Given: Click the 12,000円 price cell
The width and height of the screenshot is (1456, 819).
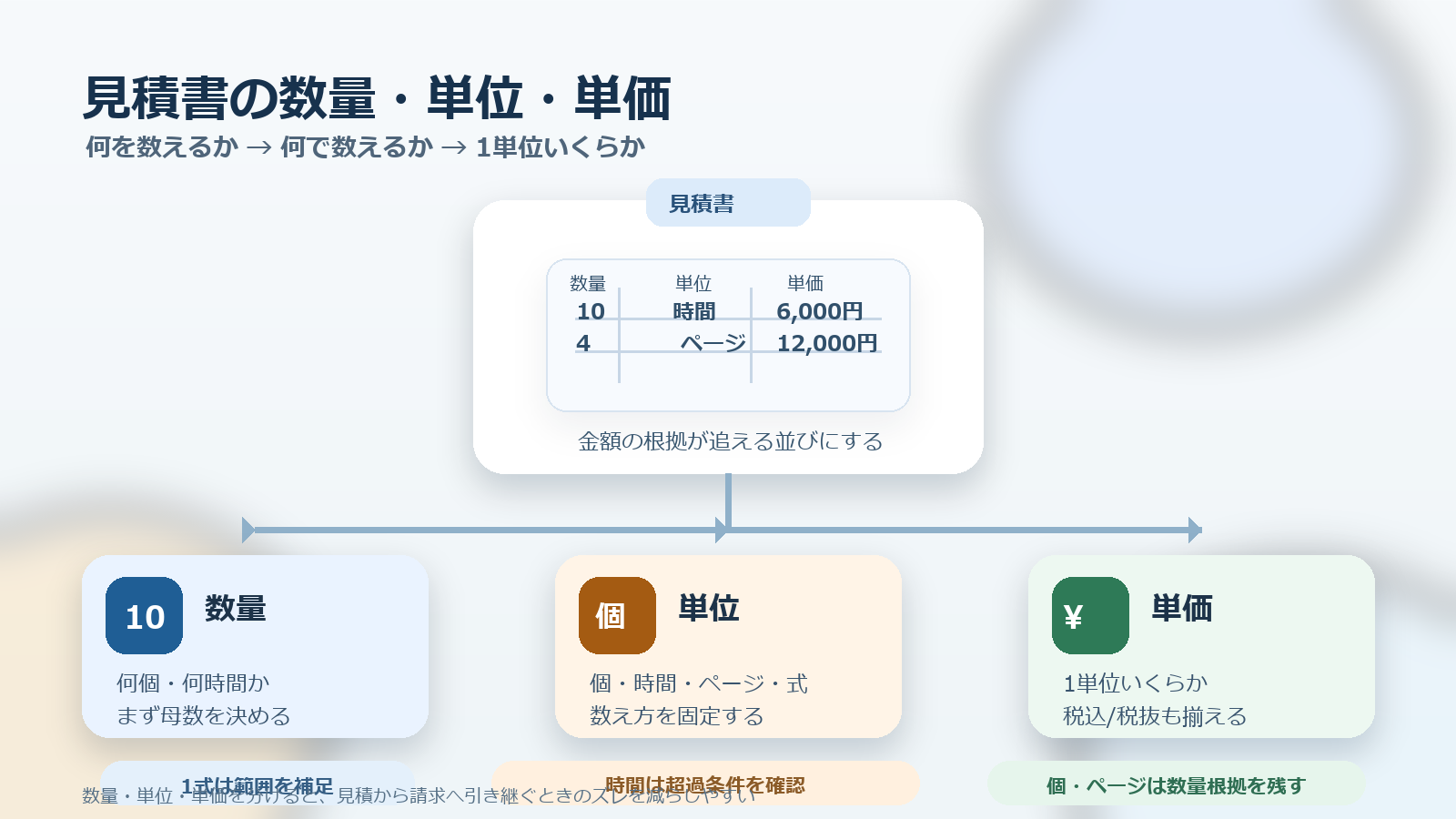Looking at the screenshot, I should [x=827, y=343].
